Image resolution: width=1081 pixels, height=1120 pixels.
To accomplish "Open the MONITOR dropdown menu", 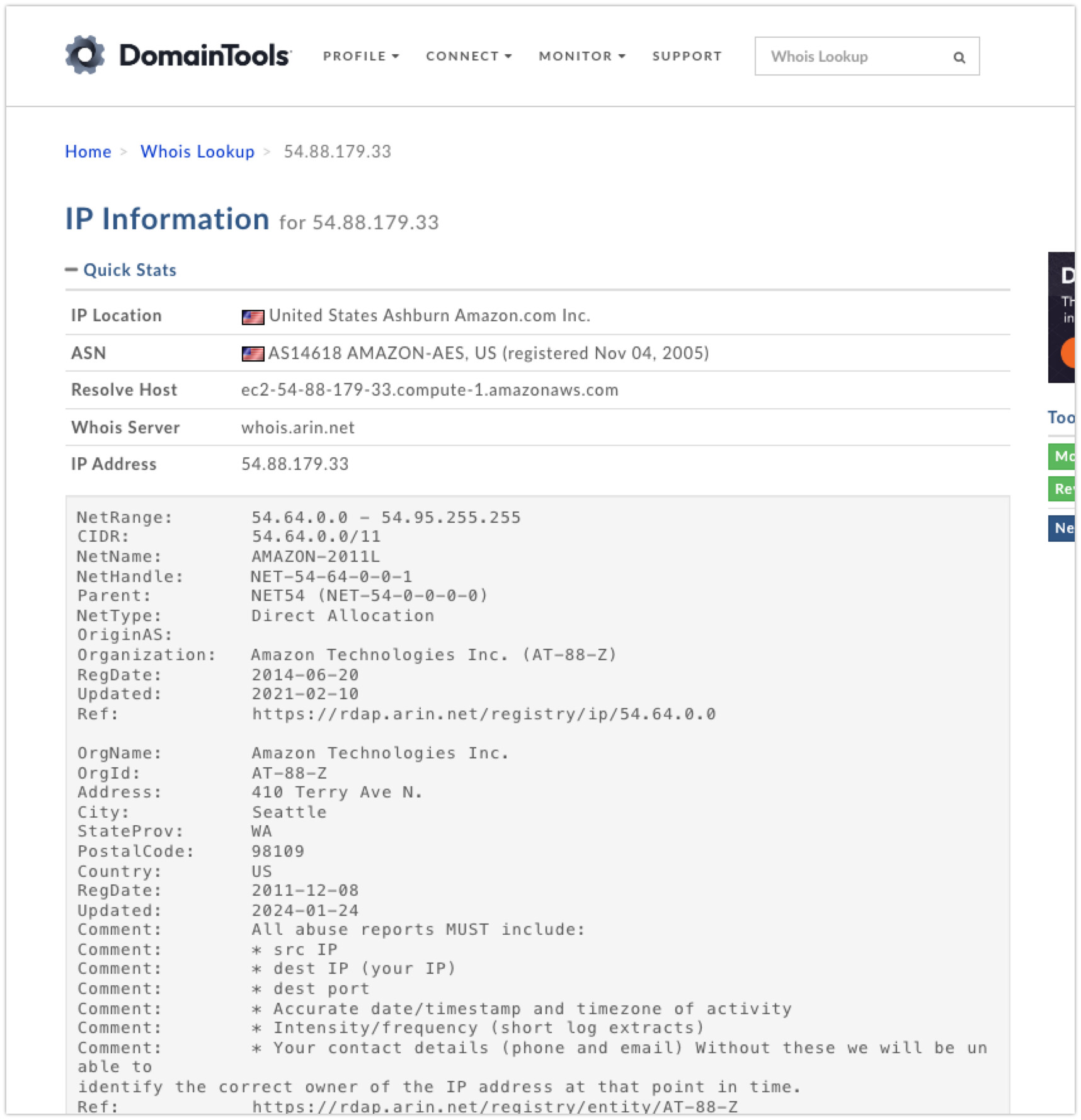I will click(x=581, y=56).
